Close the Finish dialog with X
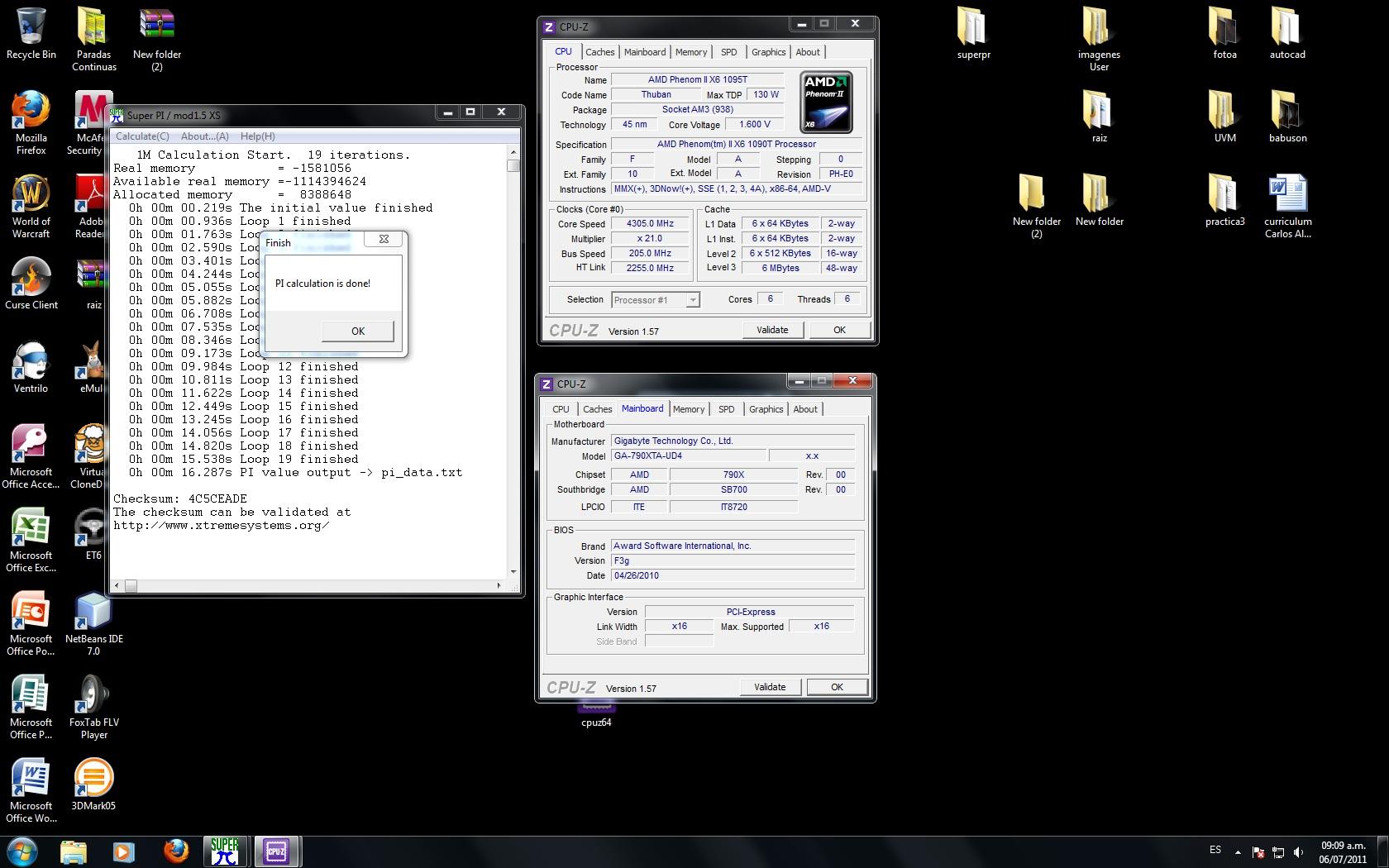The height and width of the screenshot is (868, 1389). pos(384,239)
